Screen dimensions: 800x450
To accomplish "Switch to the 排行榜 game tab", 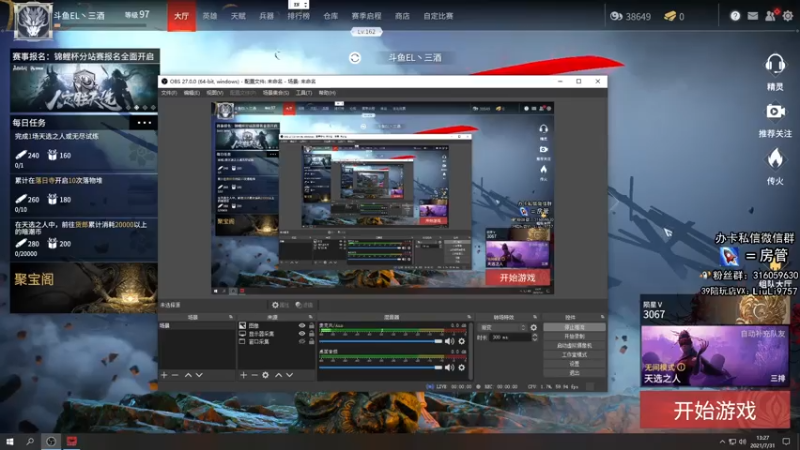I will 298,16.
